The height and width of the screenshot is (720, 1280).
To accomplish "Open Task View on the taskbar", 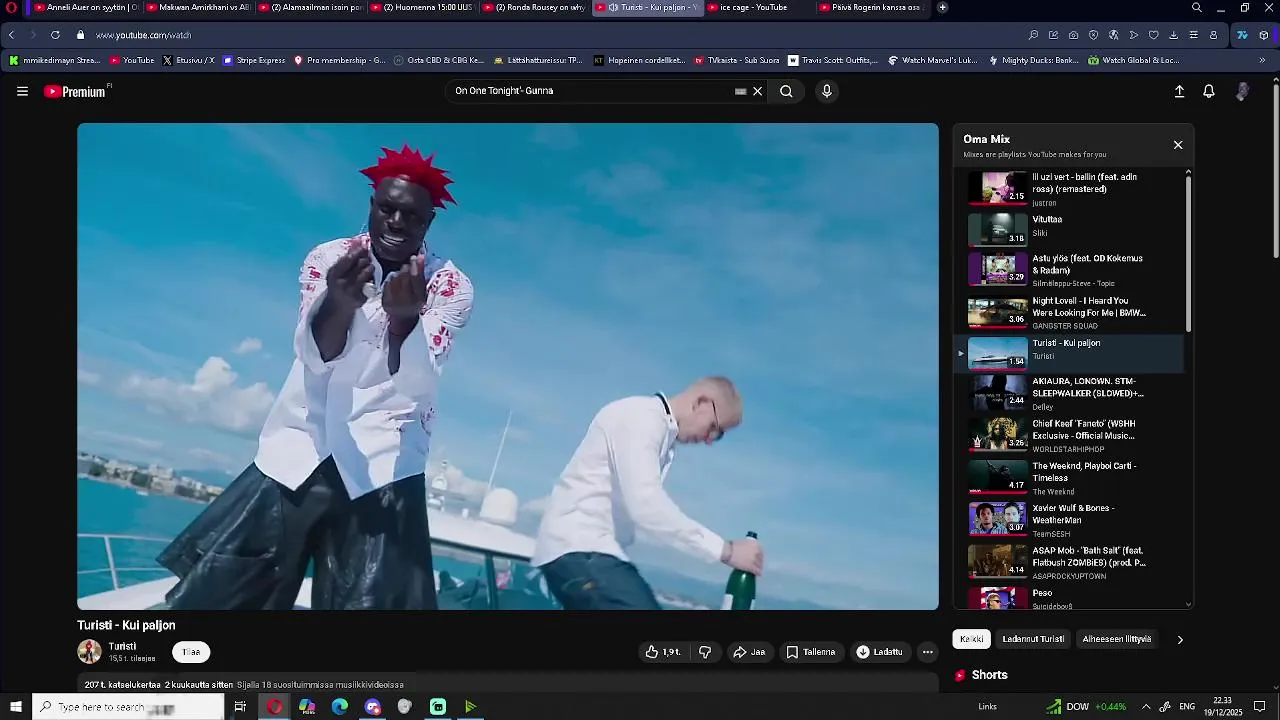I will tap(240, 707).
